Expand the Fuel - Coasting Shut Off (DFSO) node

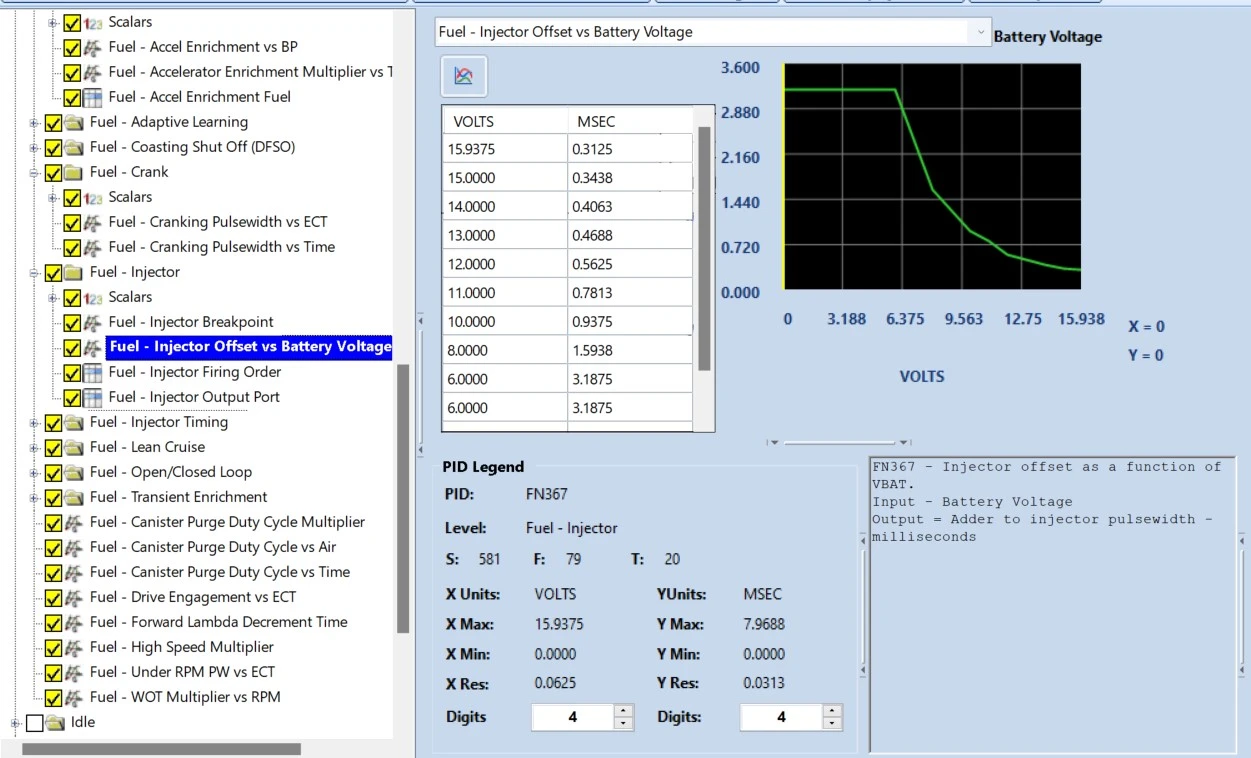[x=34, y=147]
